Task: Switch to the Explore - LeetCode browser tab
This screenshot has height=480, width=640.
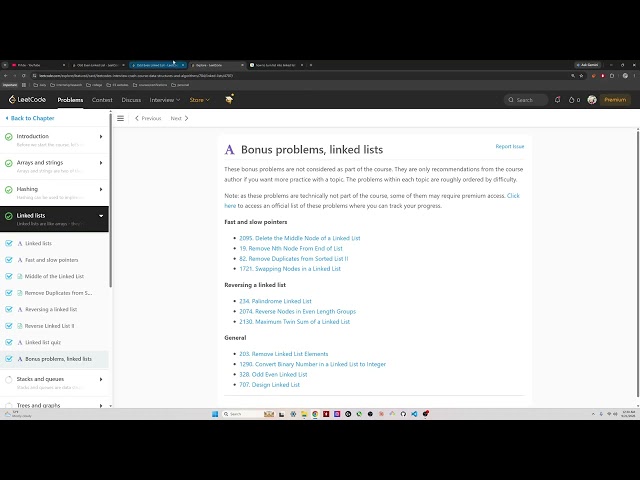Action: tap(217, 65)
